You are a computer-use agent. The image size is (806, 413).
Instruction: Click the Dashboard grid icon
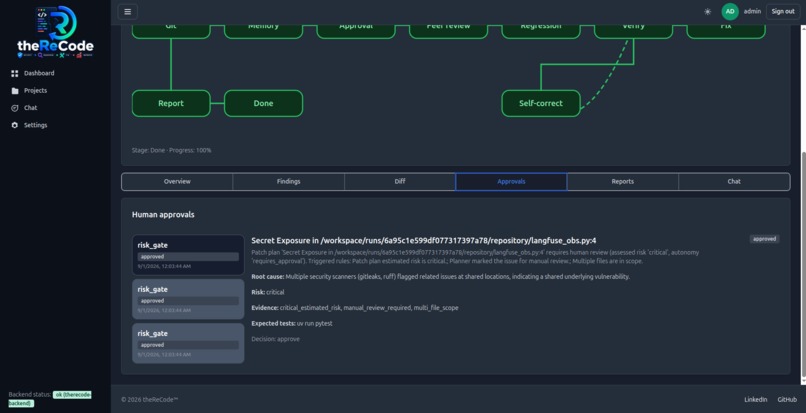tap(14, 74)
